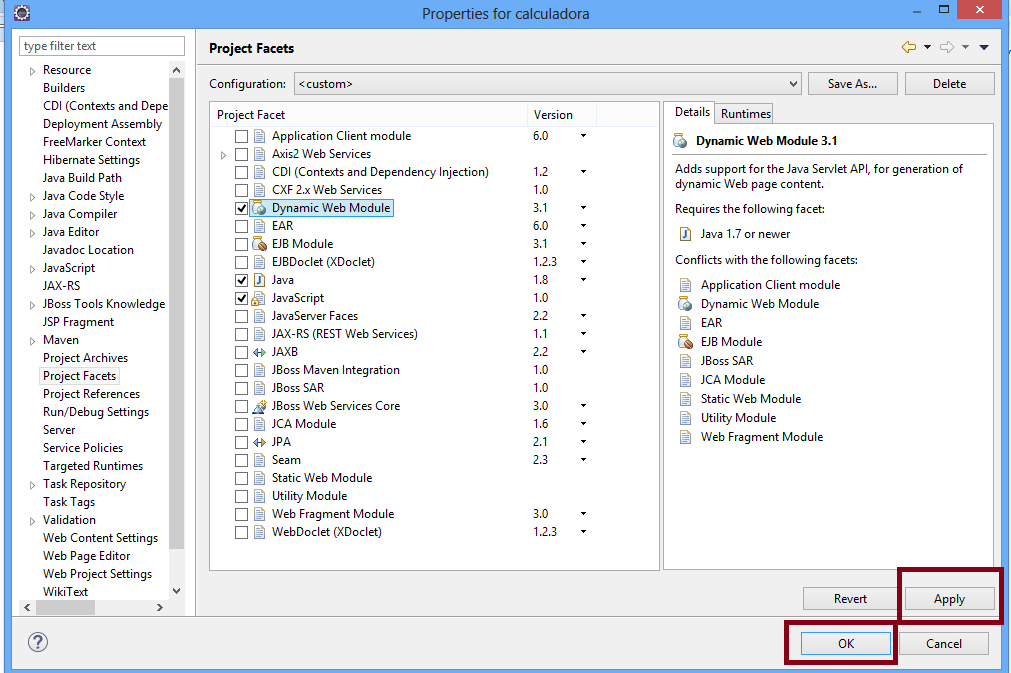Viewport: 1011px width, 673px height.
Task: Enable the JPA facet checkbox
Action: [x=241, y=442]
